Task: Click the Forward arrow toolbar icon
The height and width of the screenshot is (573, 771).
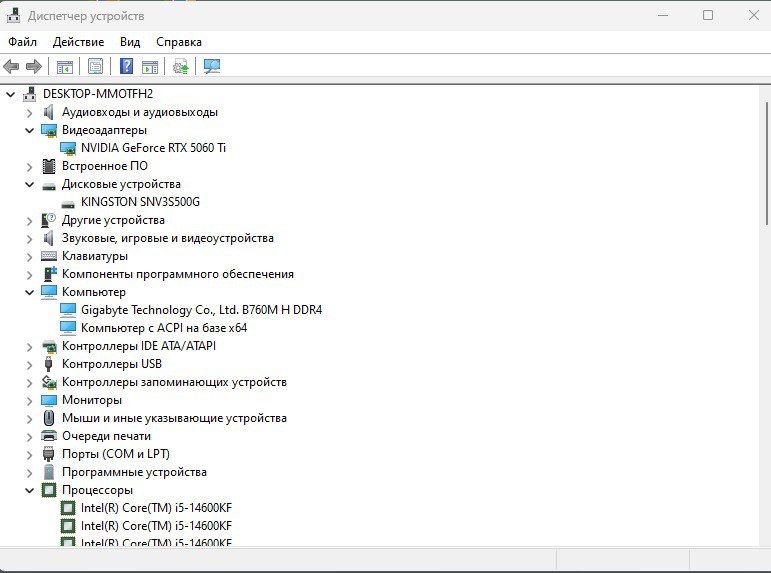Action: coord(33,66)
